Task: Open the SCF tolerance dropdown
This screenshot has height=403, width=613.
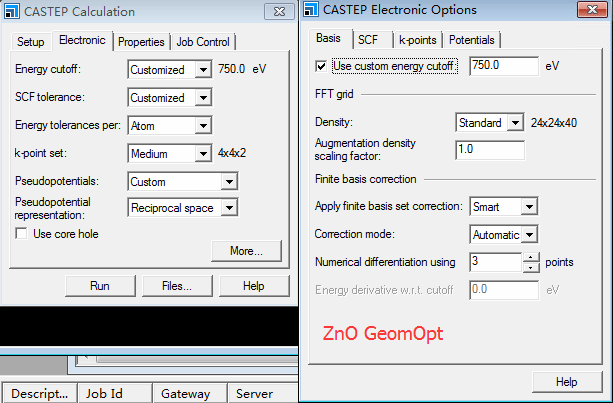Action: 203,98
